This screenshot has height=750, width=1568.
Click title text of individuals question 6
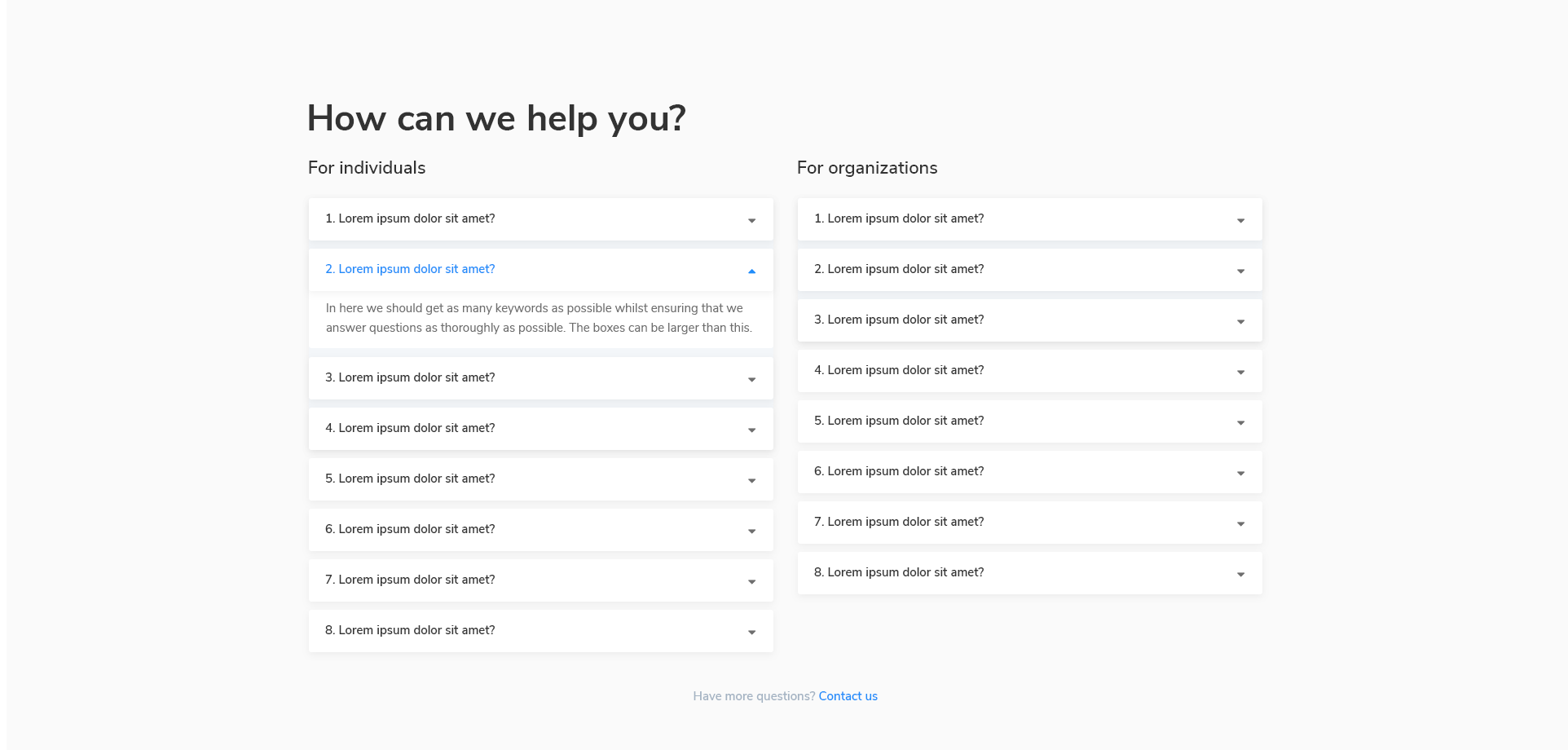[x=410, y=529]
